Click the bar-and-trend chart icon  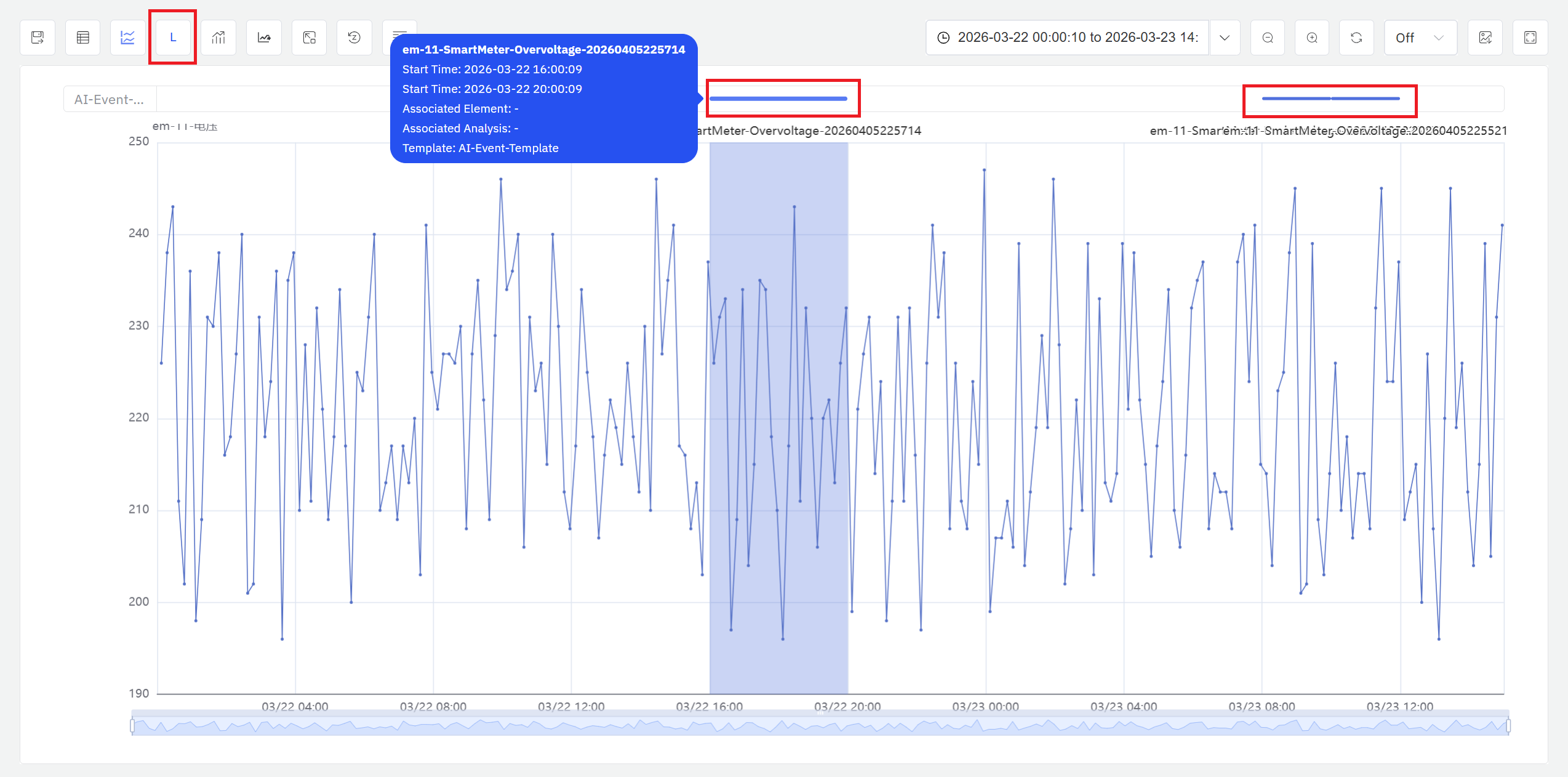point(218,38)
